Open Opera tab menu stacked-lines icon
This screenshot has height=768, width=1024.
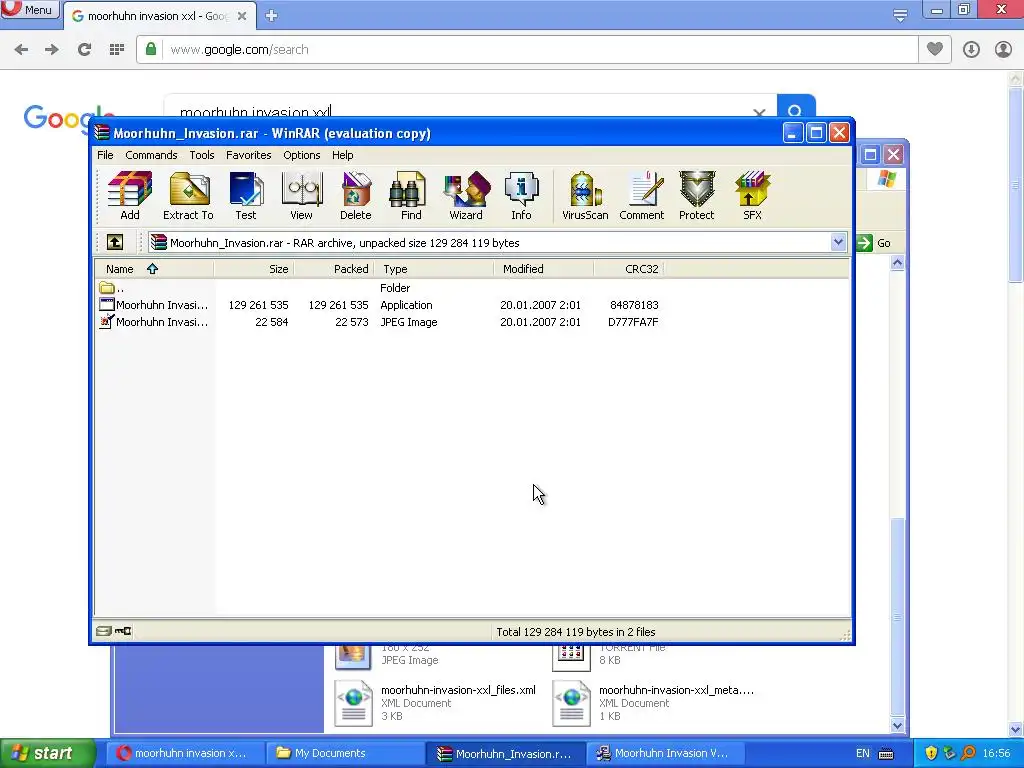900,15
